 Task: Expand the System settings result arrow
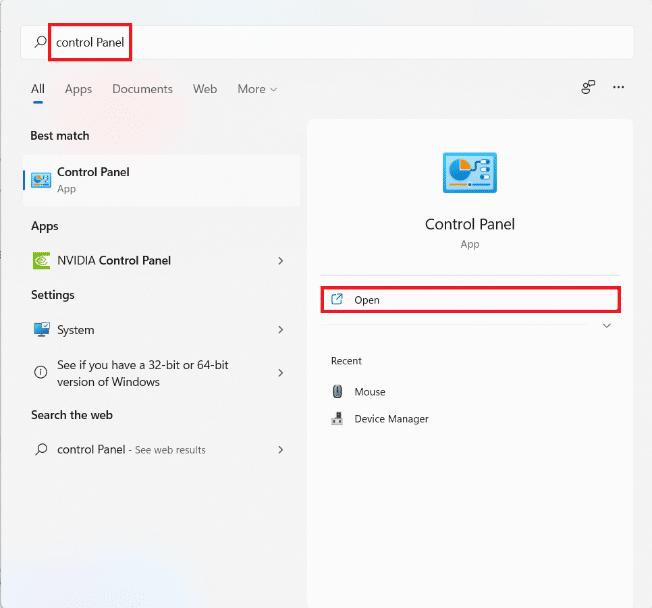tap(281, 330)
